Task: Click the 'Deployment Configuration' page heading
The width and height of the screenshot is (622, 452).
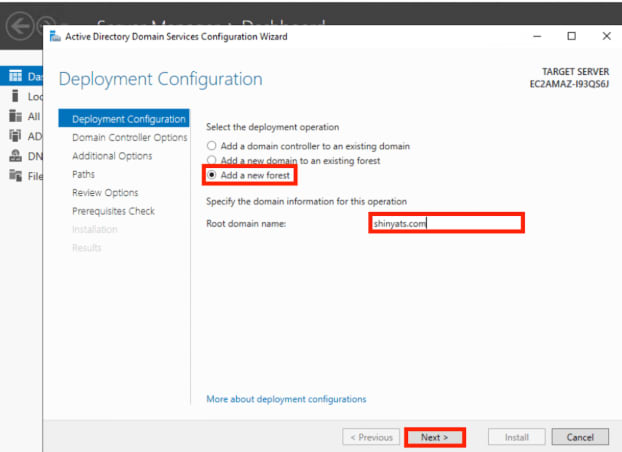Action: point(161,79)
